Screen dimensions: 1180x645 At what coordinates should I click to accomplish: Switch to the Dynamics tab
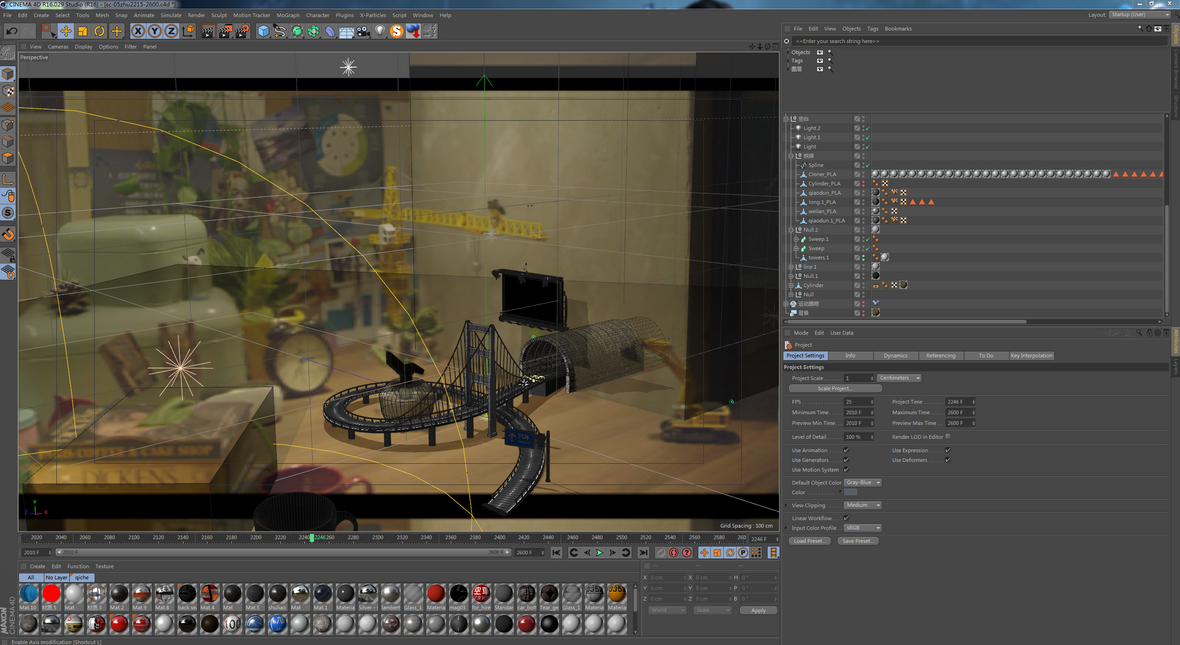(x=895, y=355)
